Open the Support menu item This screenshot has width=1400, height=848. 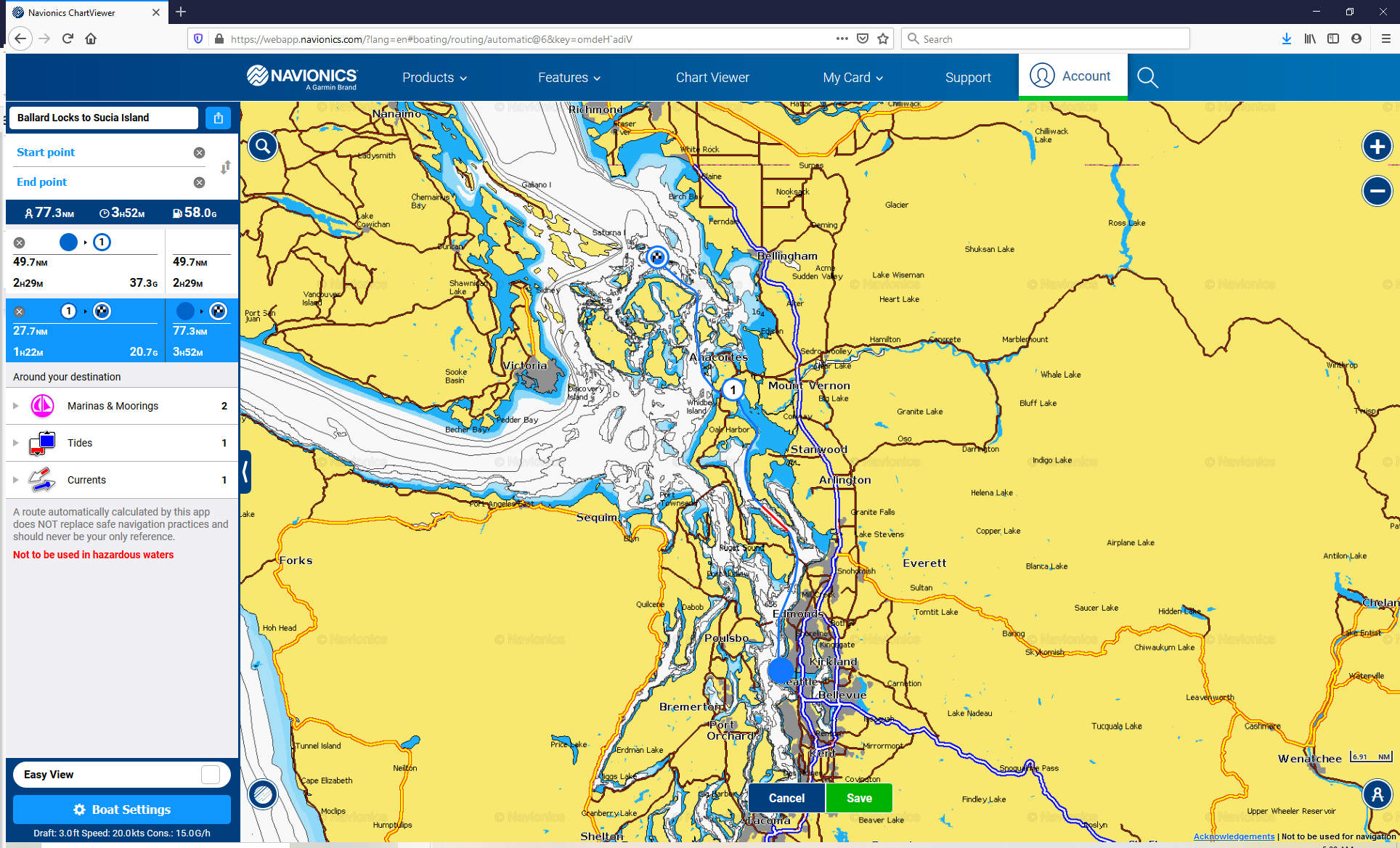968,78
